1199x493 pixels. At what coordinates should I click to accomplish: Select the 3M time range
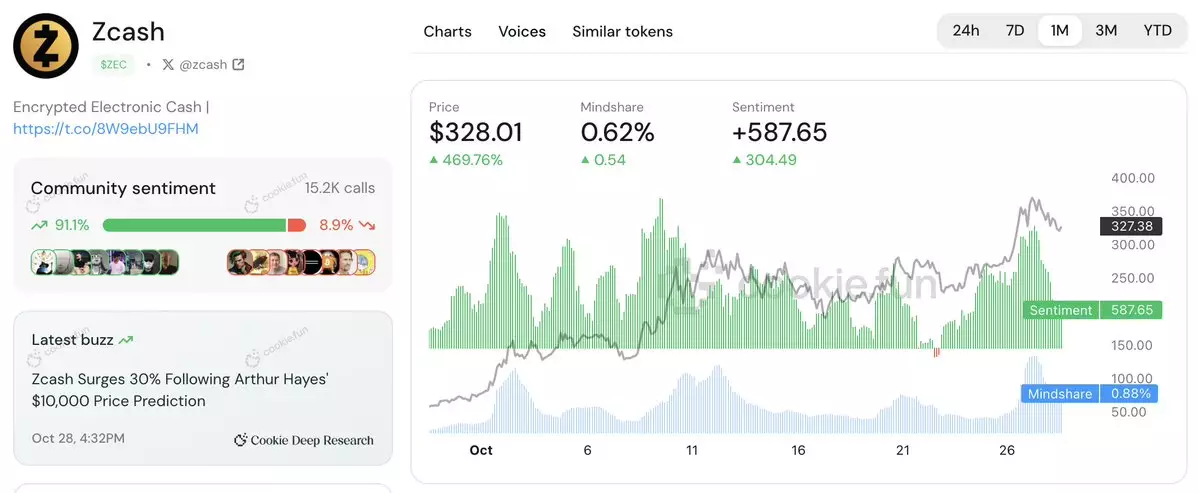(x=1106, y=30)
